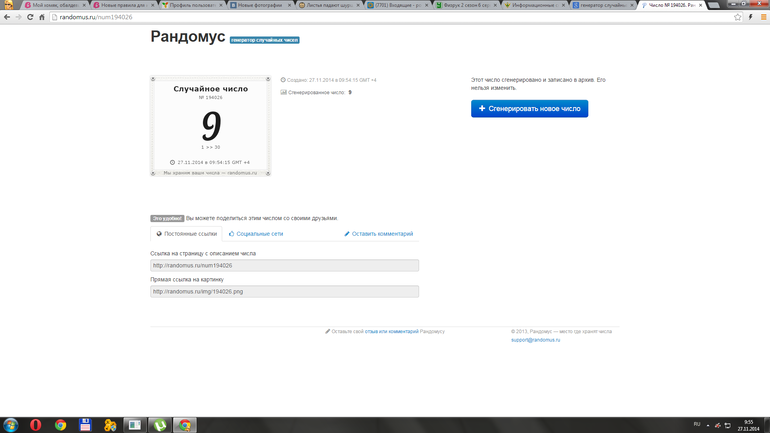Viewport: 770px width, 433px height.
Task: Launch uTorrent from the taskbar
Action: [158, 425]
